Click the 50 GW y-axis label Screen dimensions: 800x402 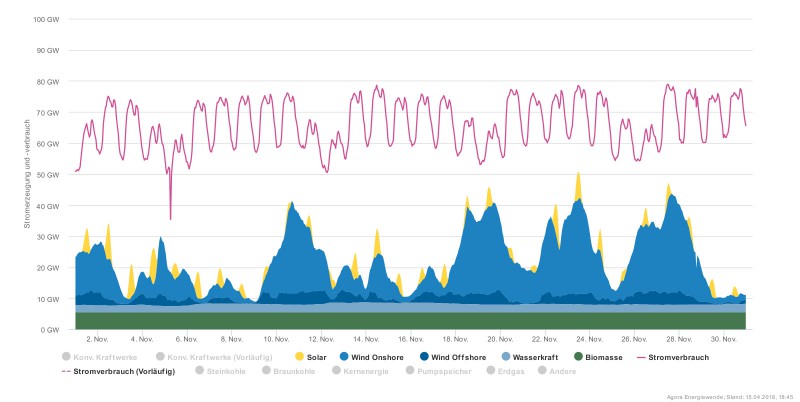point(46,175)
